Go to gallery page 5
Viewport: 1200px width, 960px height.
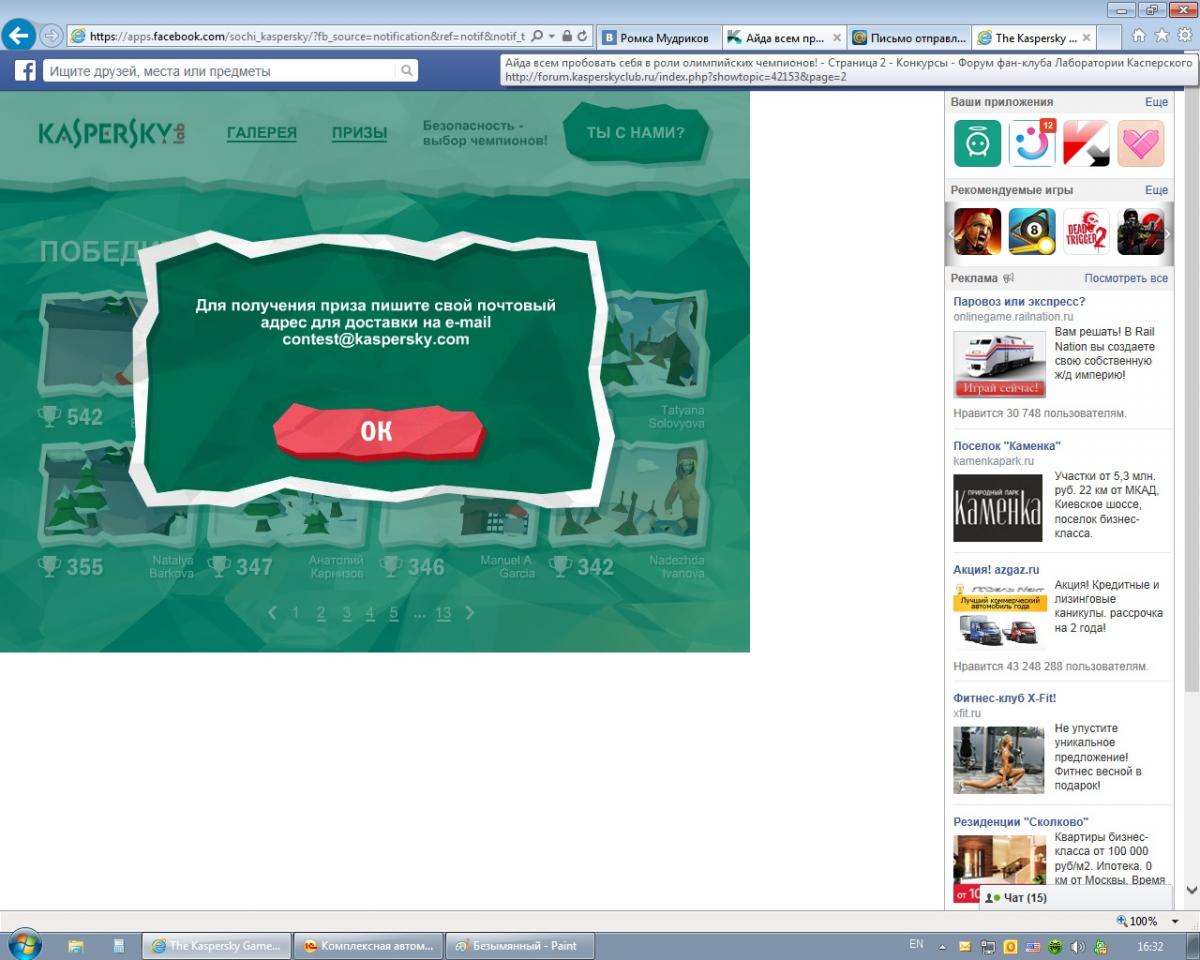click(x=394, y=613)
